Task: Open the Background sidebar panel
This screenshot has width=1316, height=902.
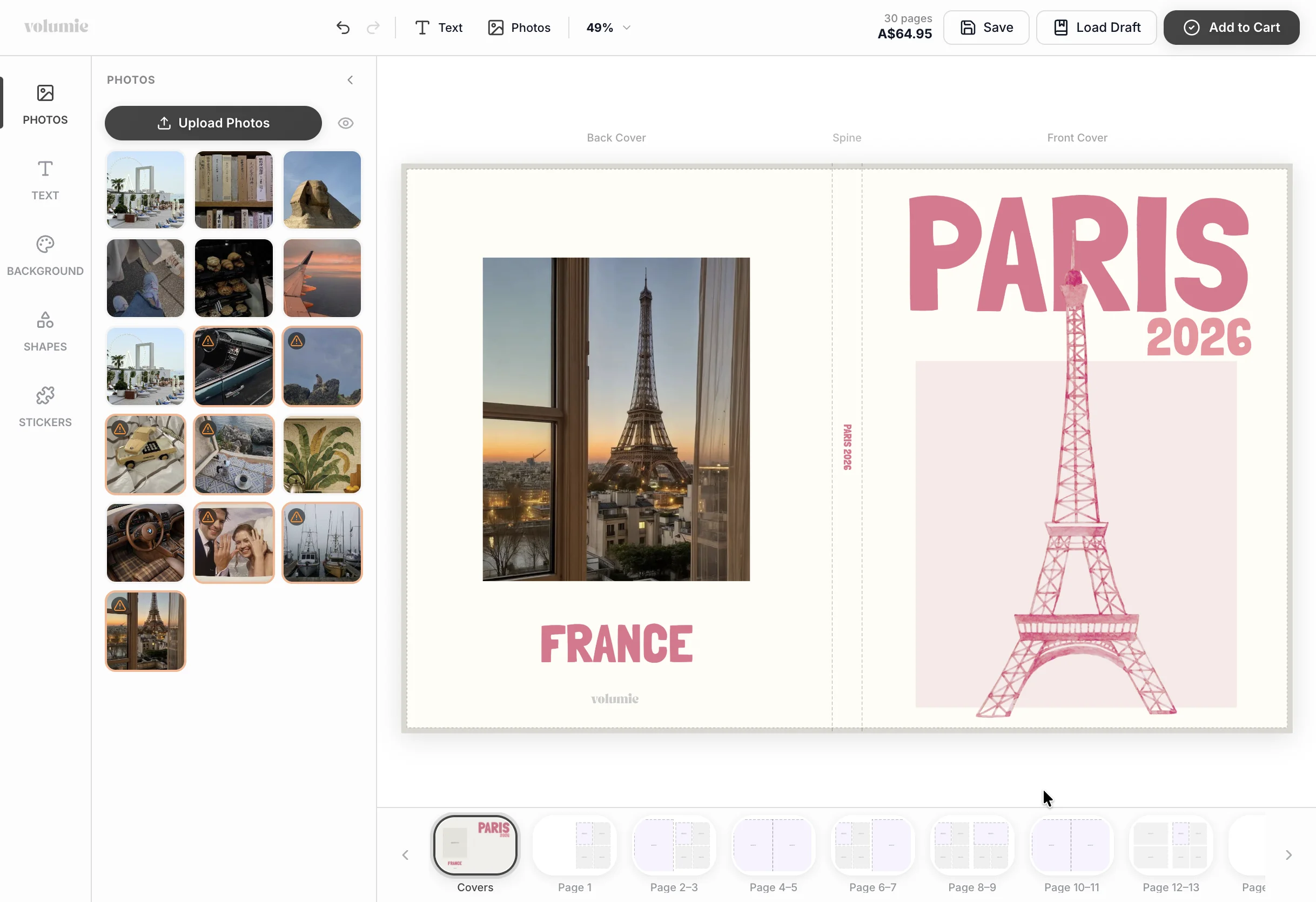Action: (x=45, y=256)
